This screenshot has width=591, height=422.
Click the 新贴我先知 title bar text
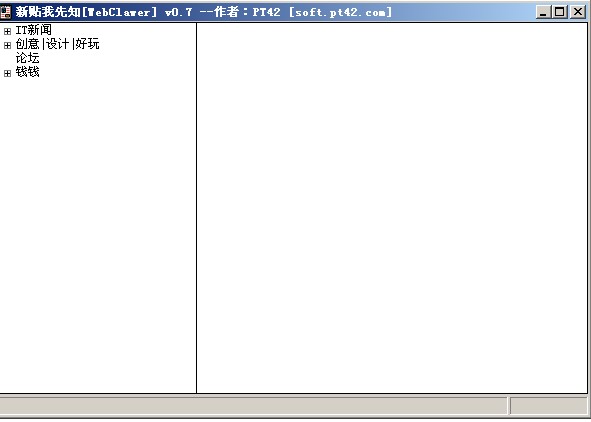(x=48, y=12)
